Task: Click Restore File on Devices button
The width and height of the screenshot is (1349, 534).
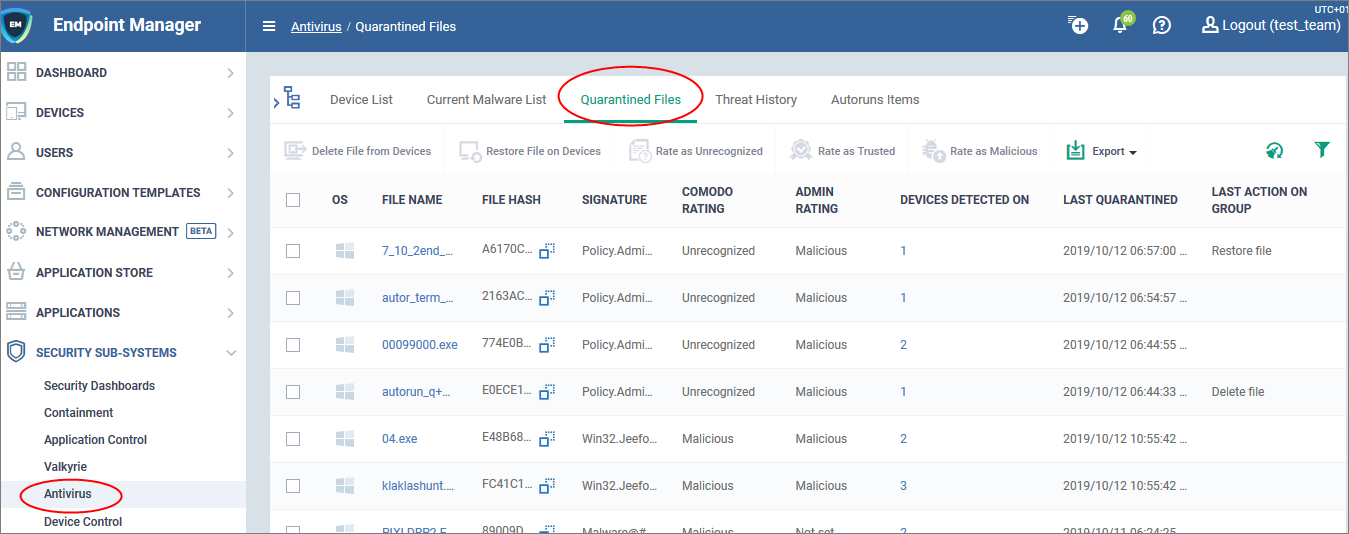Action: coord(530,151)
